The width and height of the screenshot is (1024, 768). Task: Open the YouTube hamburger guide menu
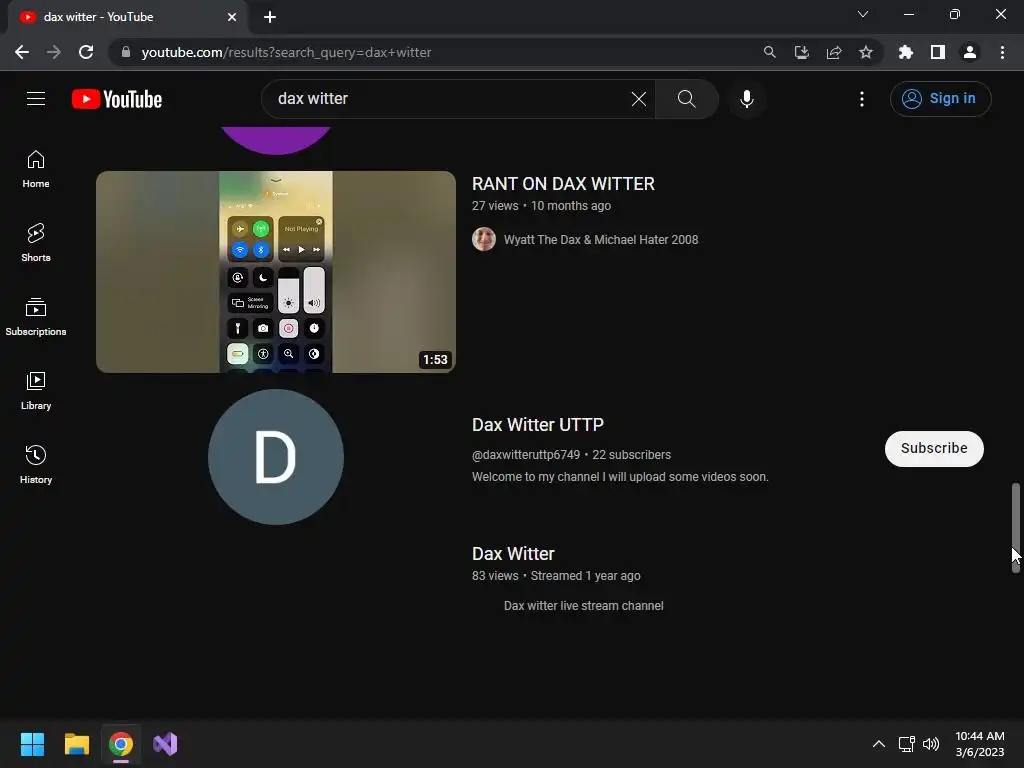pos(36,99)
